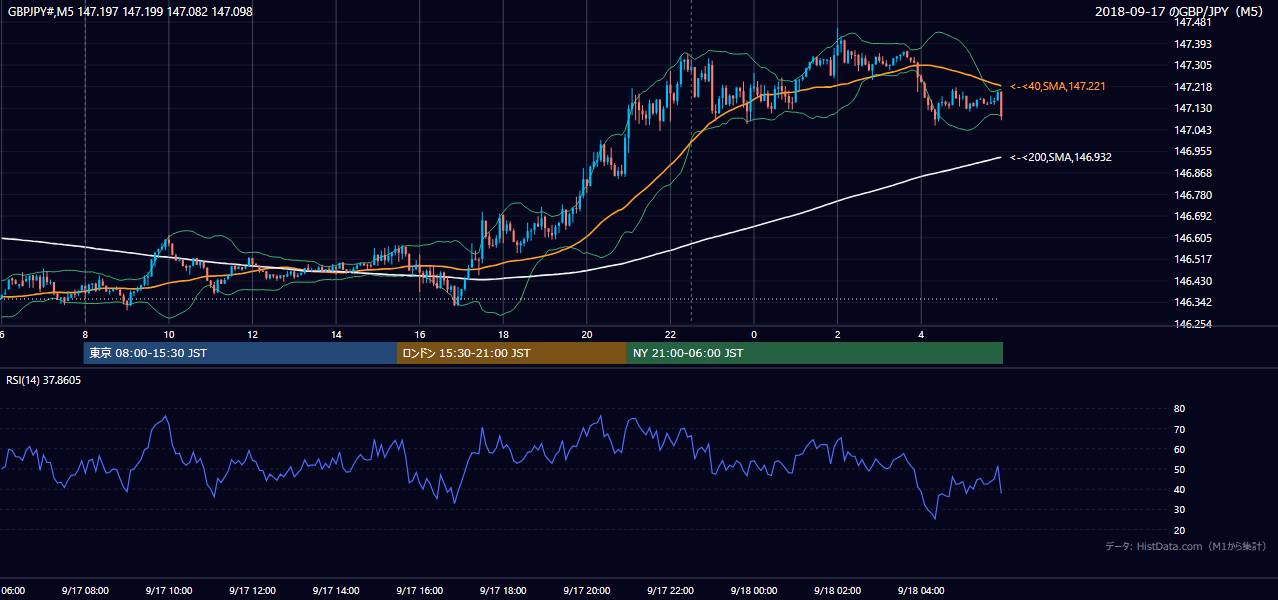
Task: Click price level 147.043 on price axis
Action: (1194, 130)
